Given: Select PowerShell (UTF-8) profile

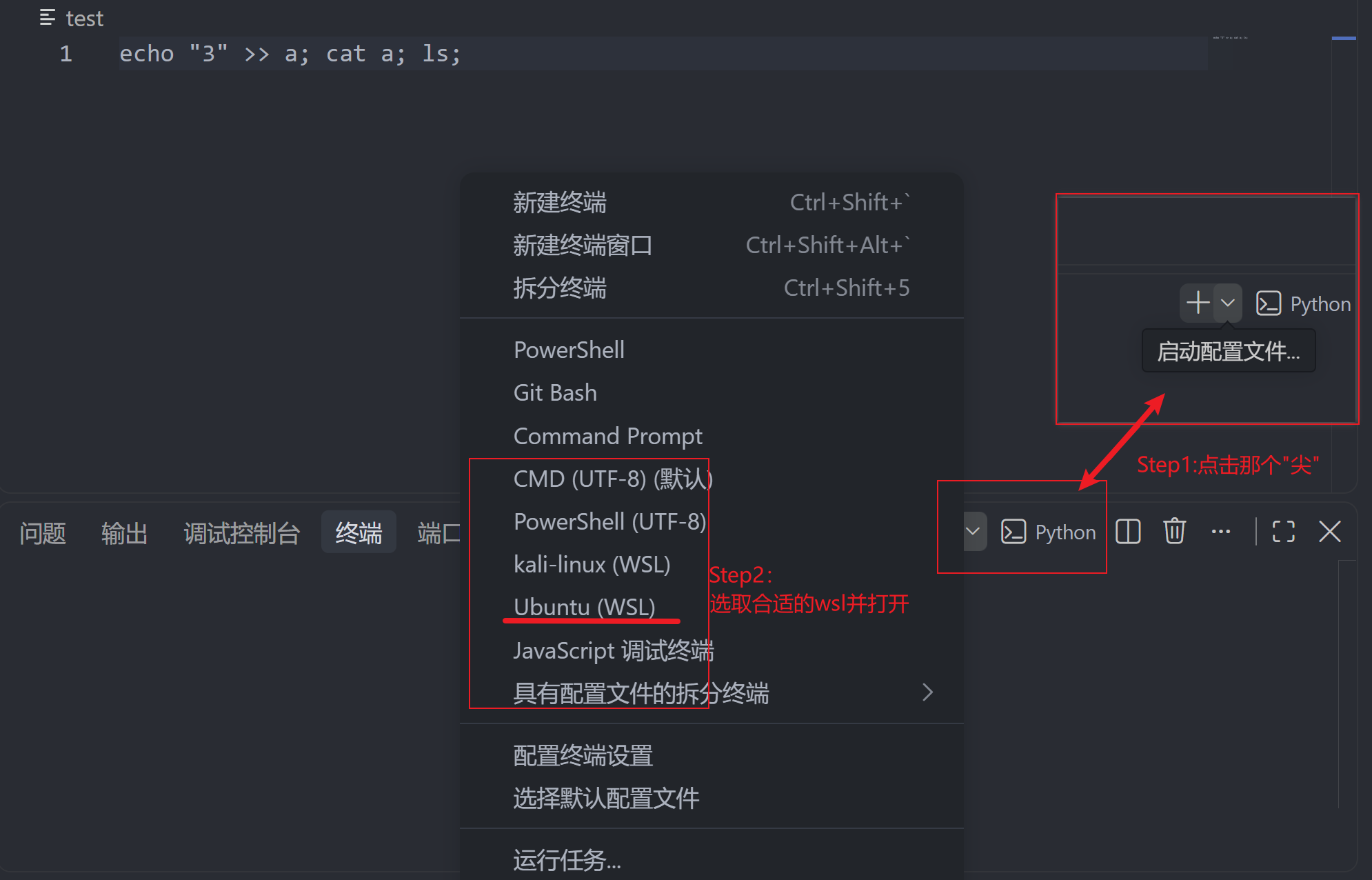Looking at the screenshot, I should 712,522.
